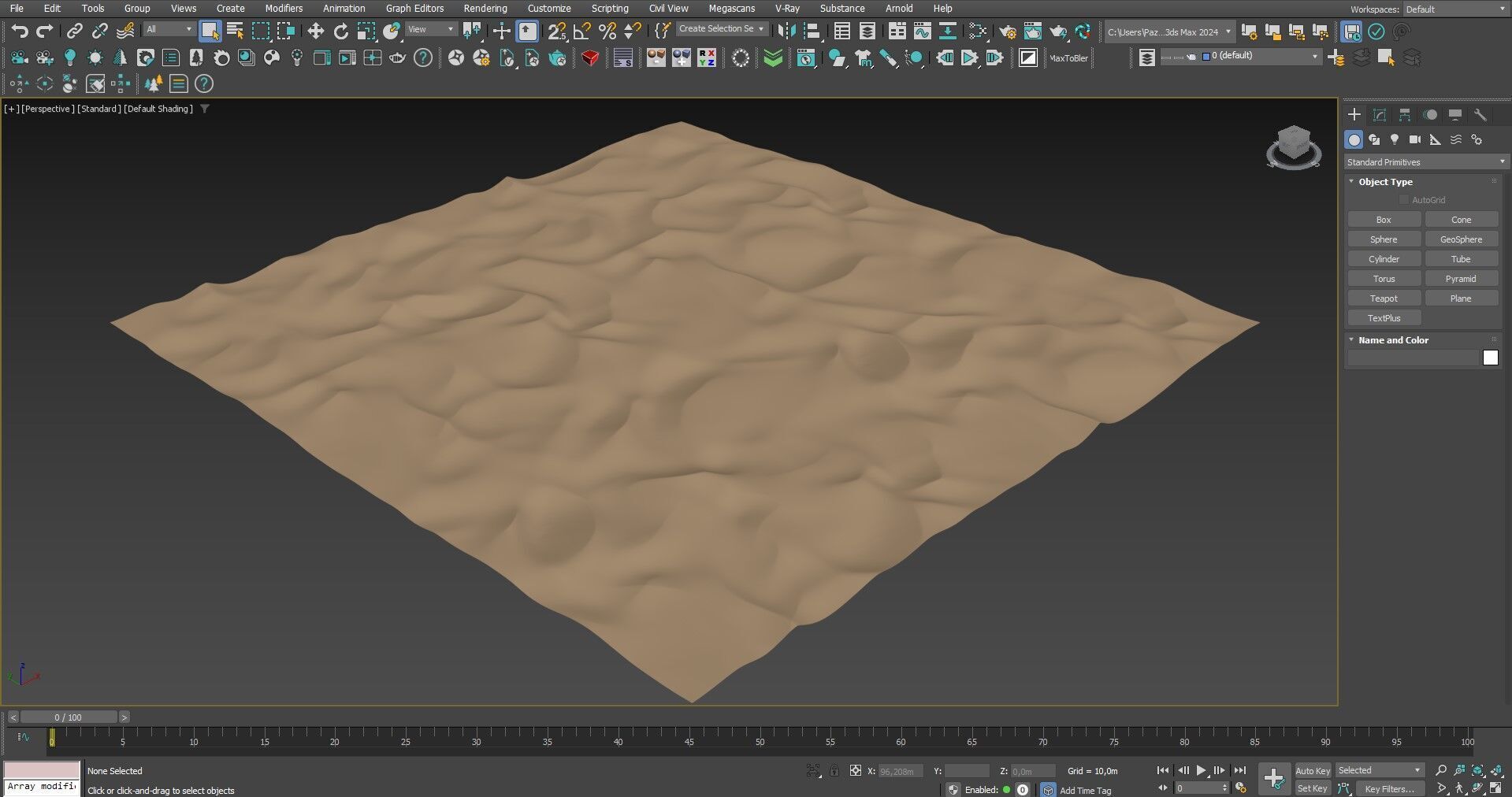Click the time slider 0 / 100 handle

[x=68, y=717]
